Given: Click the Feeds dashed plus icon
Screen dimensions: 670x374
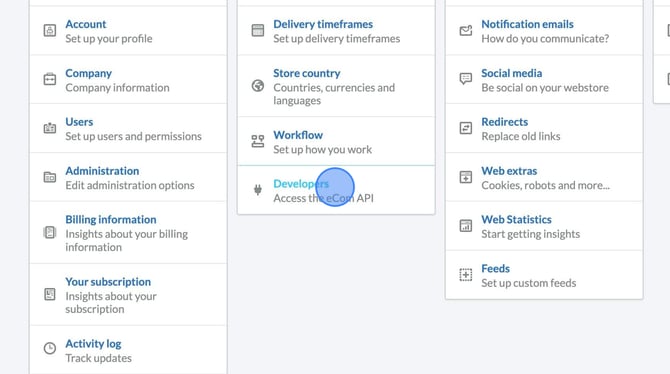Looking at the screenshot, I should 466,274.
